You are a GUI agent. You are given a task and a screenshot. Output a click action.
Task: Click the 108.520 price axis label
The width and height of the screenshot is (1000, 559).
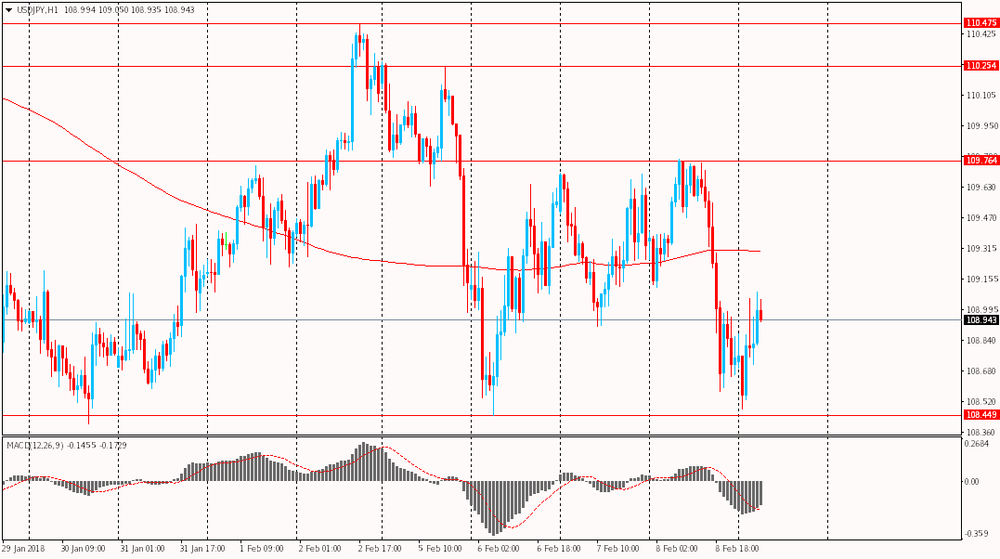[x=982, y=402]
